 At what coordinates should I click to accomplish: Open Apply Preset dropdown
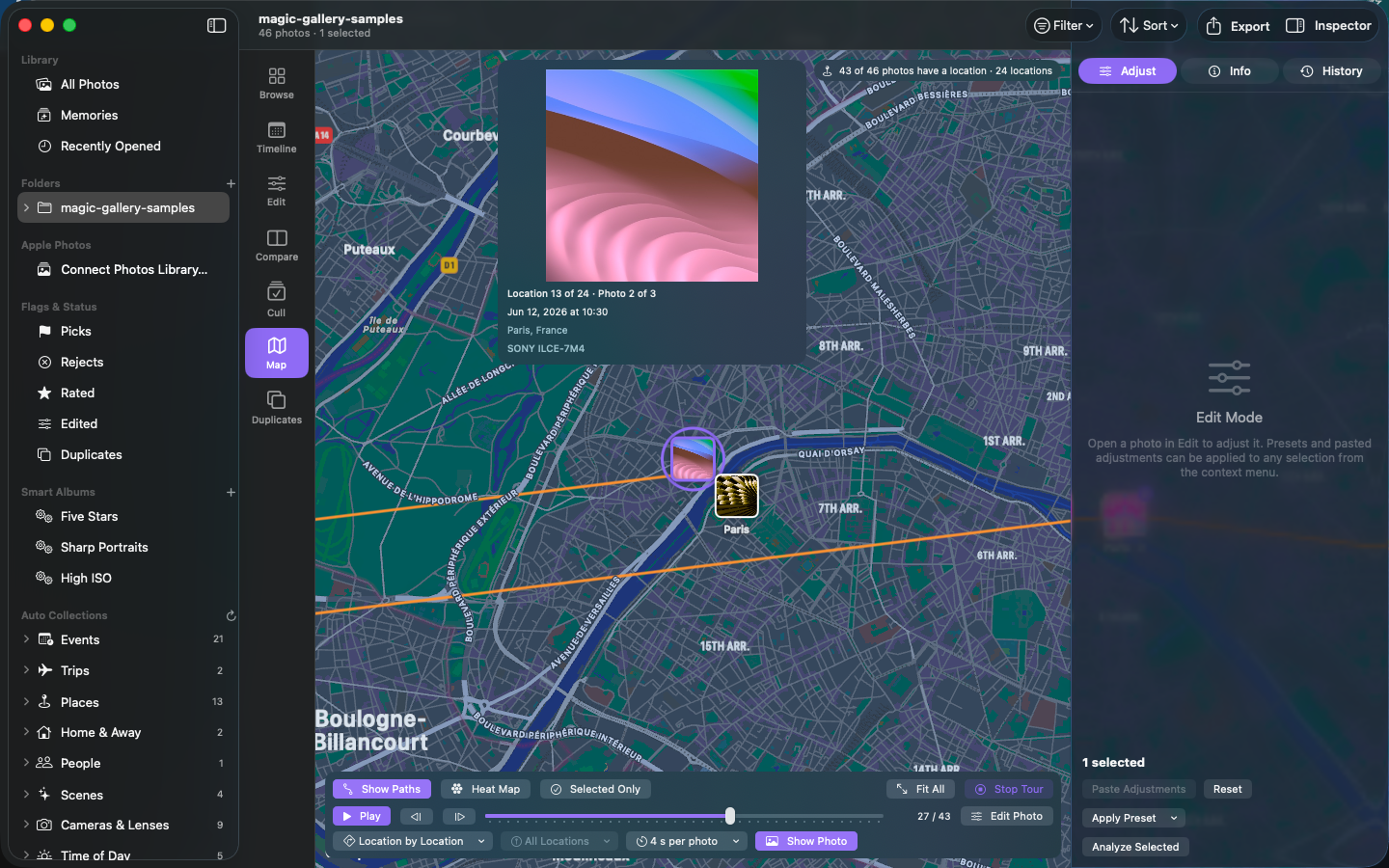pyautogui.click(x=1134, y=818)
